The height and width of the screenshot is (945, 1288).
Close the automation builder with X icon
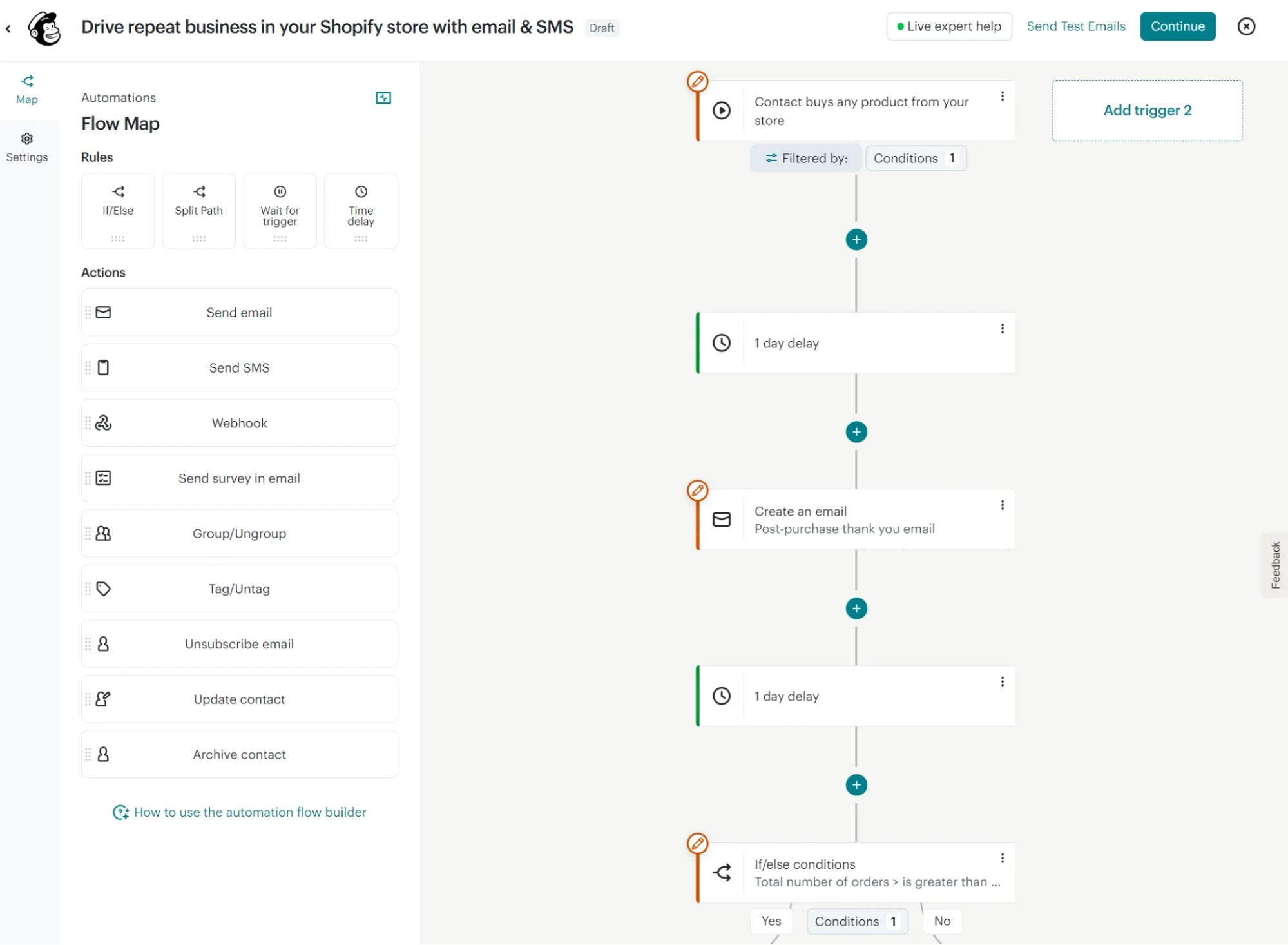coord(1246,26)
